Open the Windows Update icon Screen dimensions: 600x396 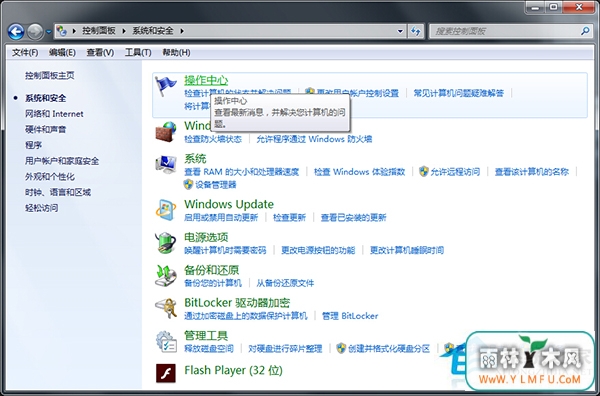click(x=166, y=210)
